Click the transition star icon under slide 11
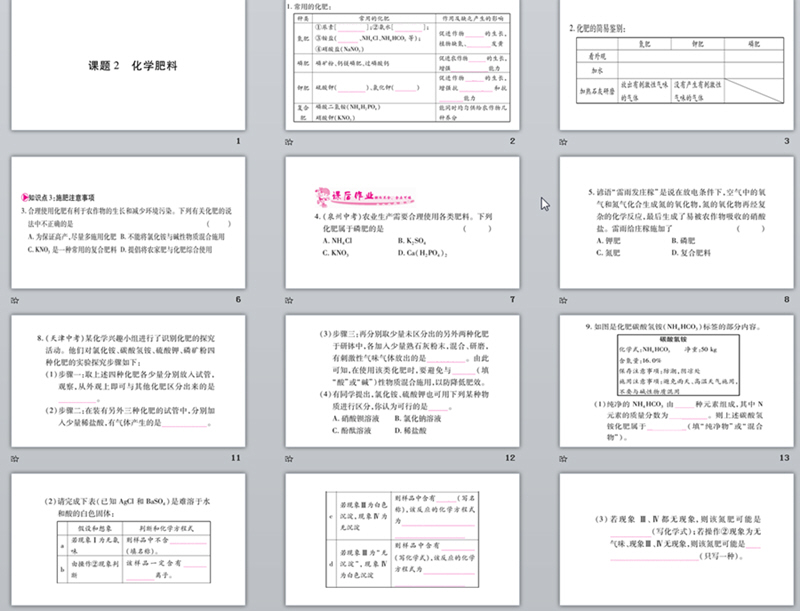 pyautogui.click(x=14, y=457)
